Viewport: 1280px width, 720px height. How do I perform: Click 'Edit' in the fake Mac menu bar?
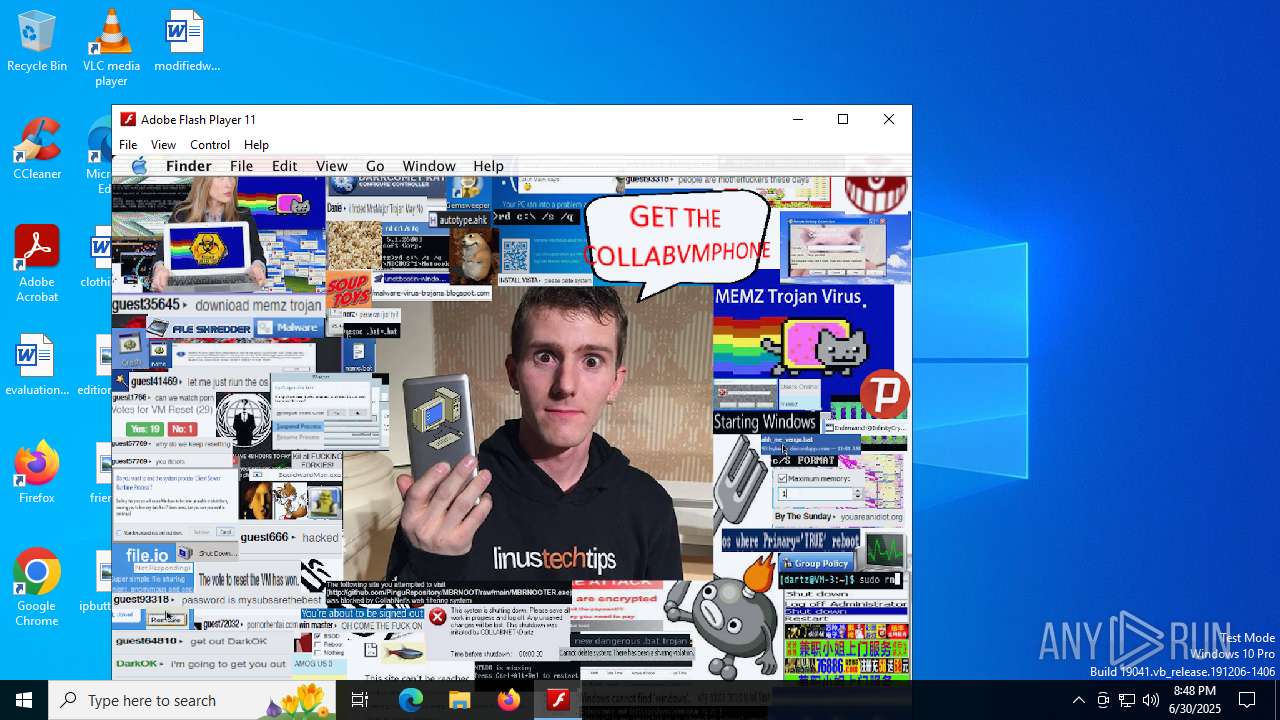285,166
